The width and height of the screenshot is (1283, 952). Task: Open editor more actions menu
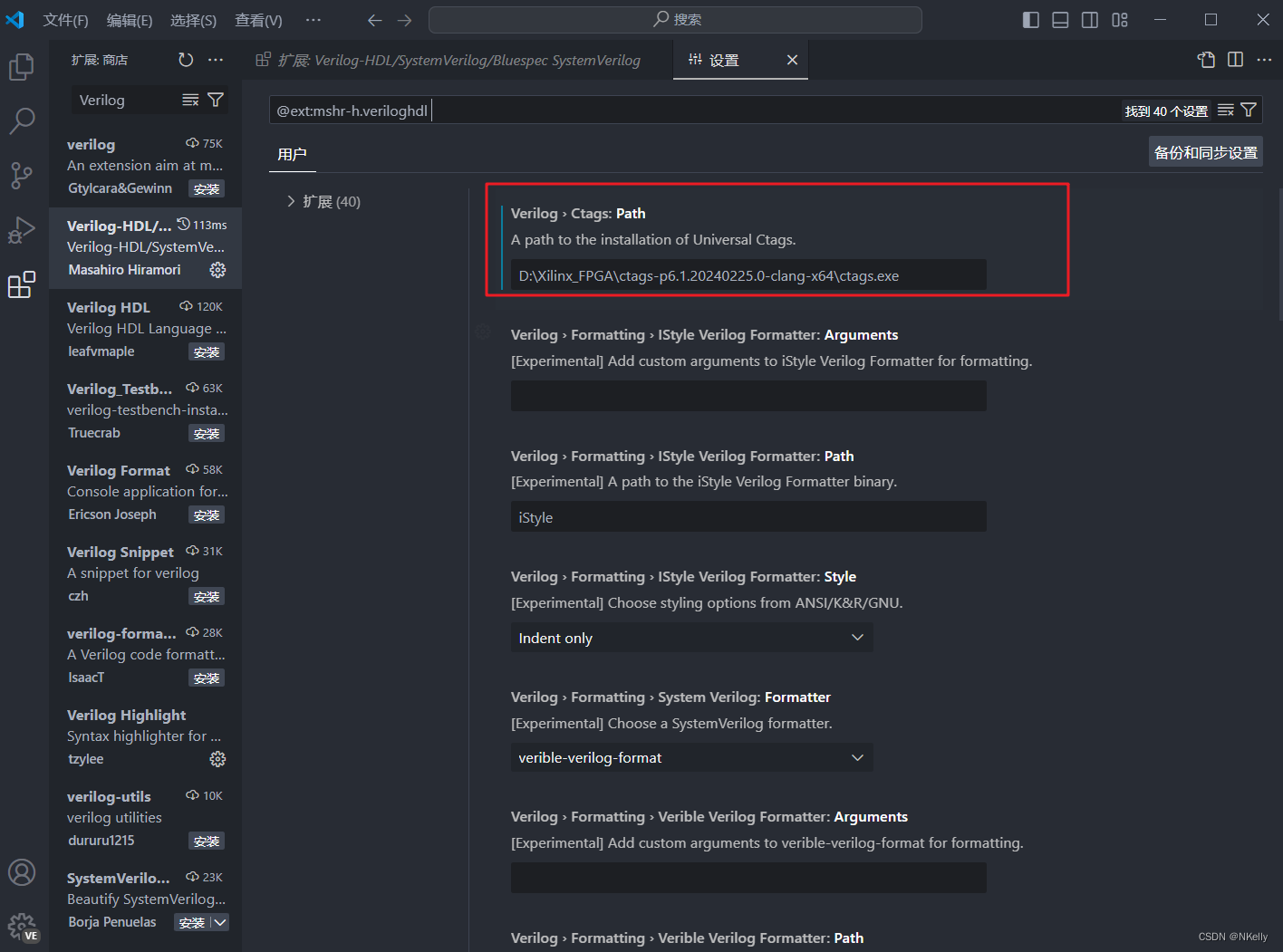tap(1264, 60)
